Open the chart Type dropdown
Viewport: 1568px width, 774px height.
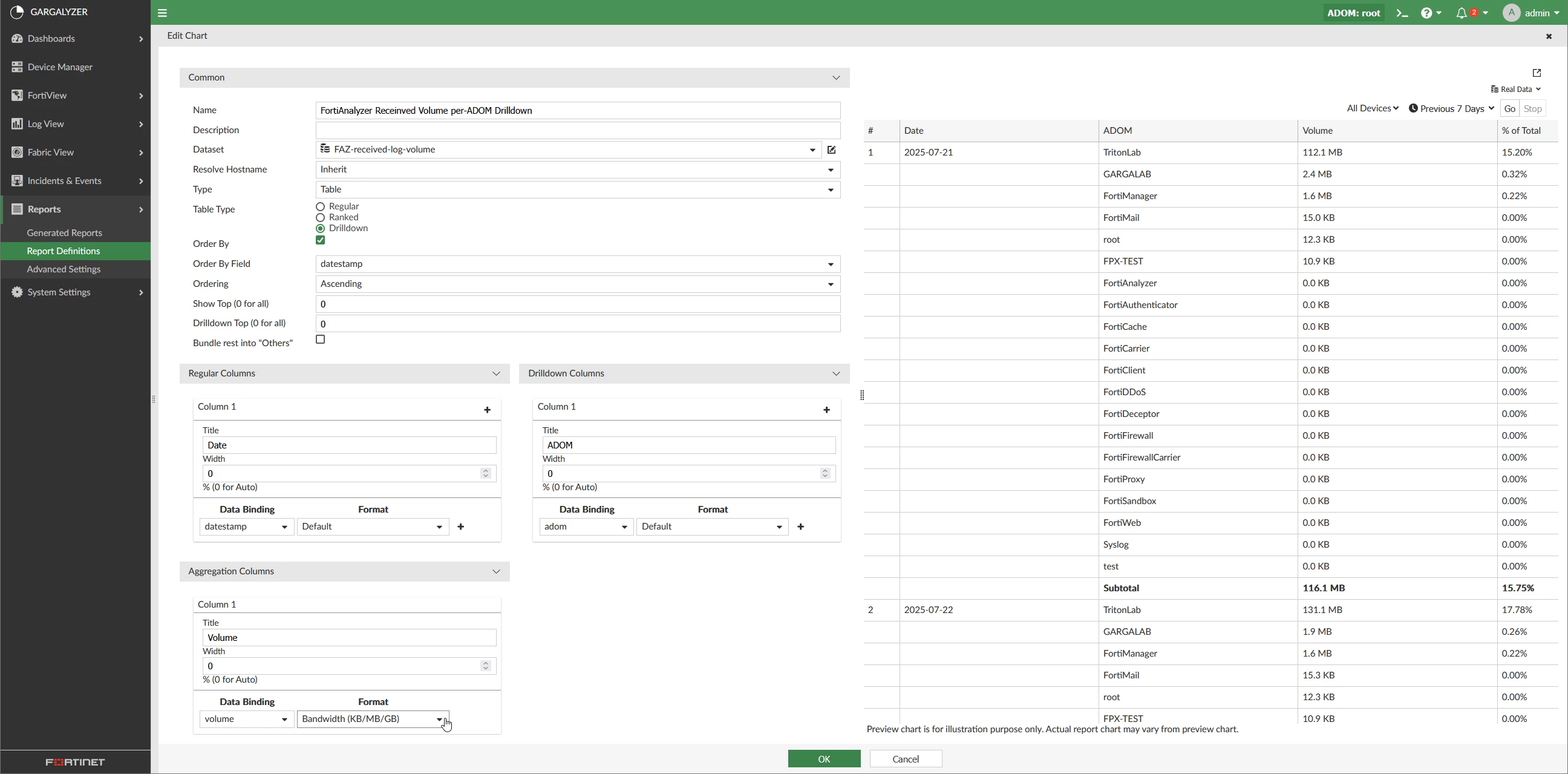point(578,189)
